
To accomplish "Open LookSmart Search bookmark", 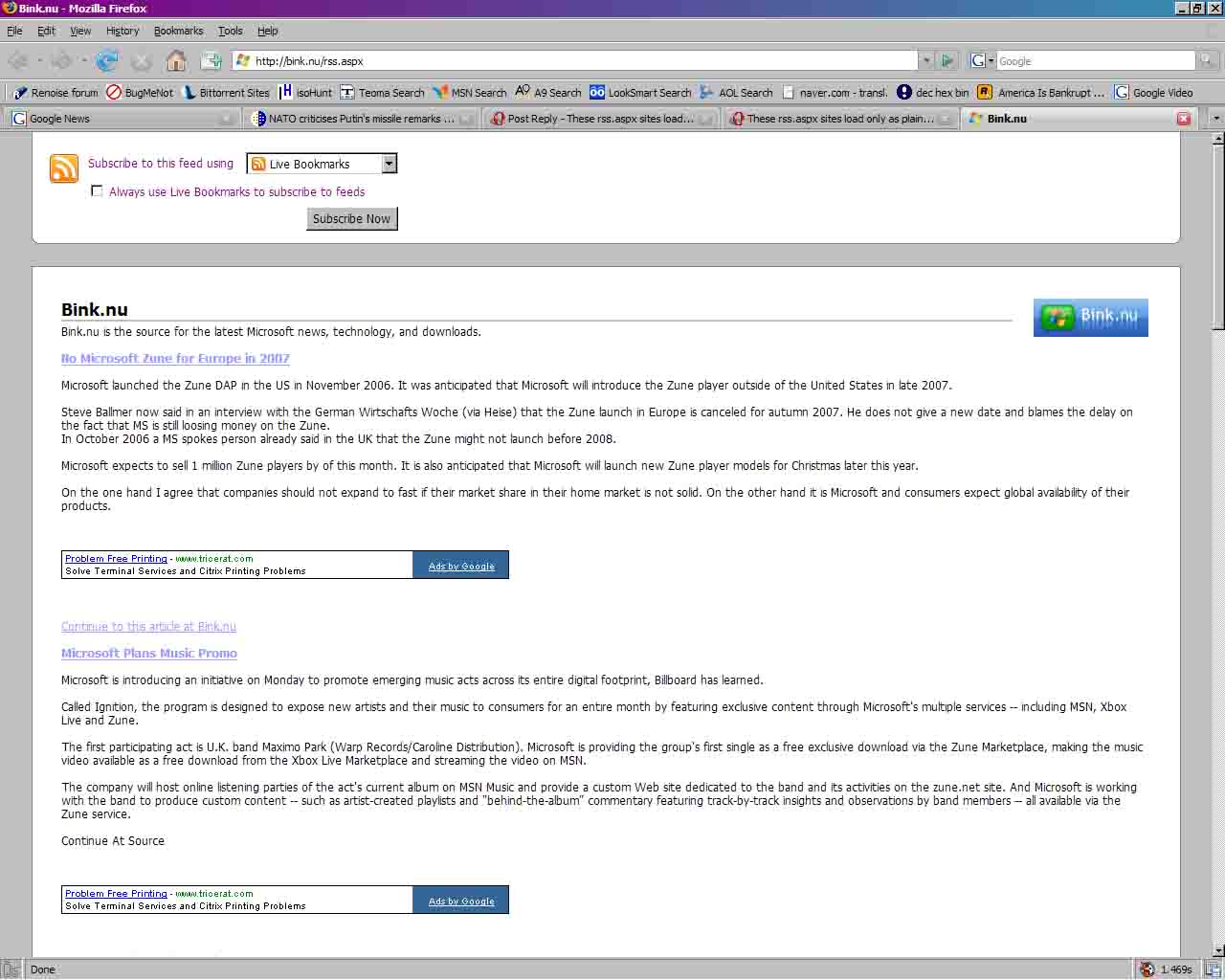I will pos(640,93).
